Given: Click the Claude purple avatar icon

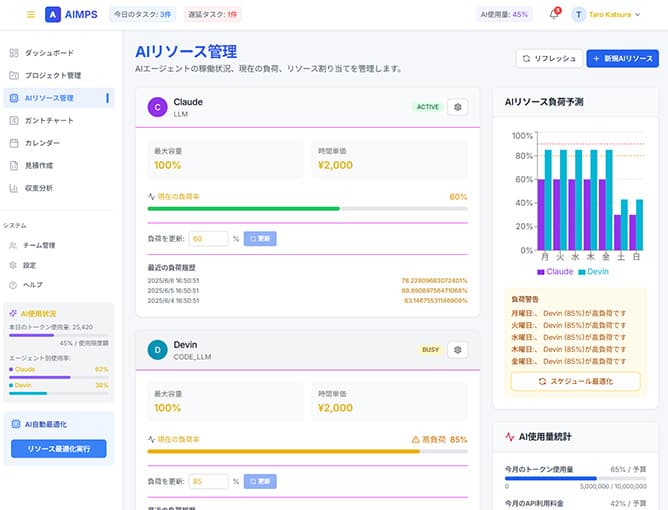Looking at the screenshot, I should (x=157, y=107).
